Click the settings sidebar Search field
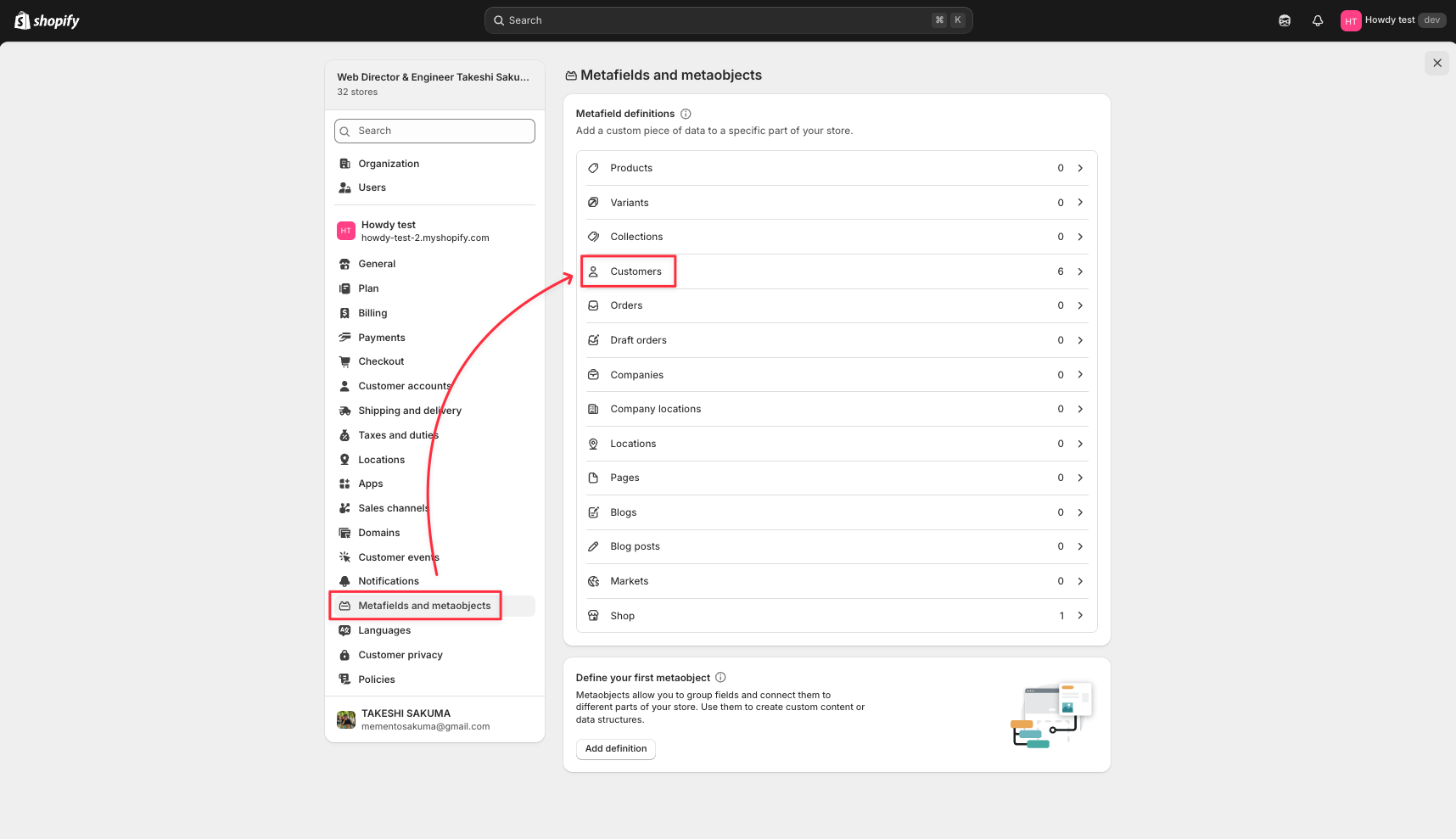Viewport: 1456px width, 839px height. click(x=434, y=131)
